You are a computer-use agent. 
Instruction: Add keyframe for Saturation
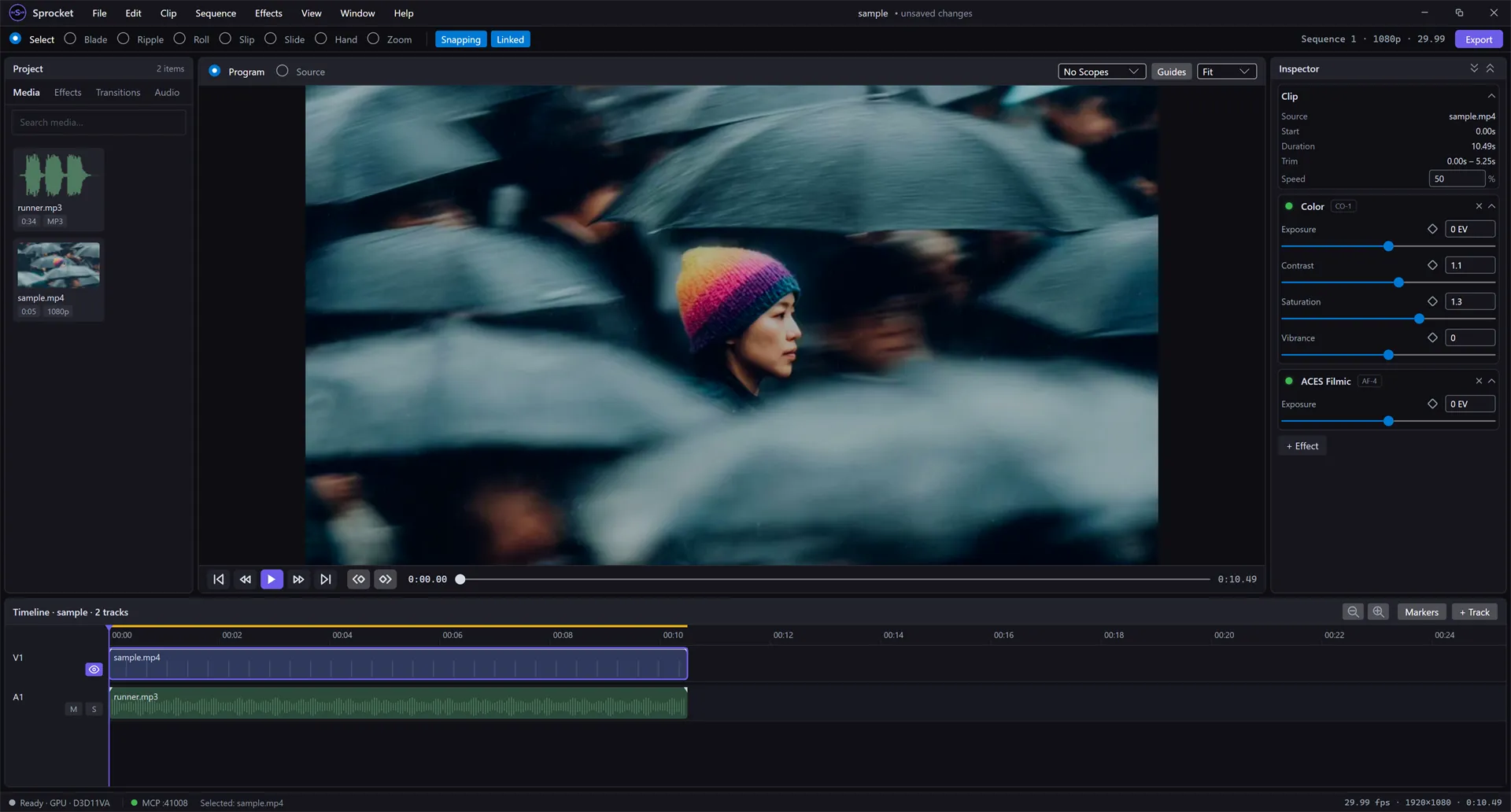tap(1432, 301)
